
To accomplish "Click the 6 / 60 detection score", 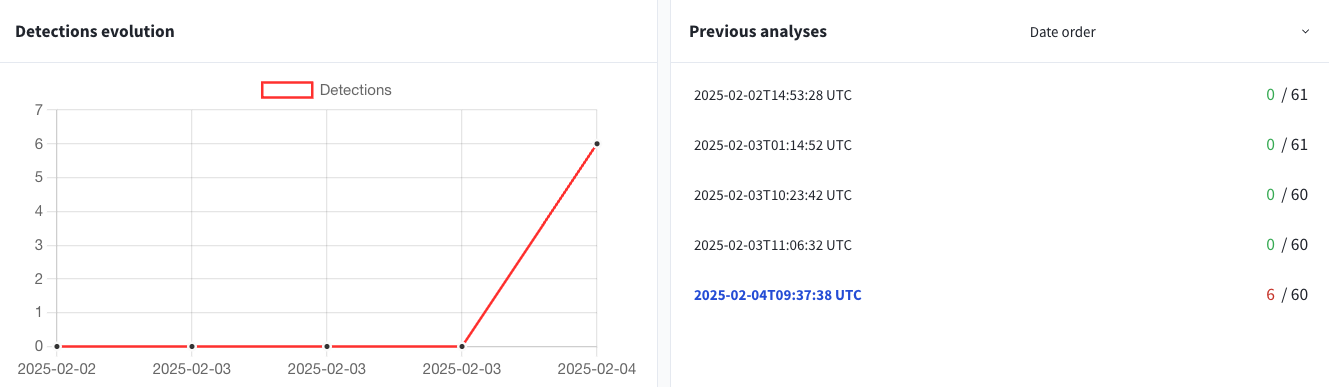I will point(1287,295).
